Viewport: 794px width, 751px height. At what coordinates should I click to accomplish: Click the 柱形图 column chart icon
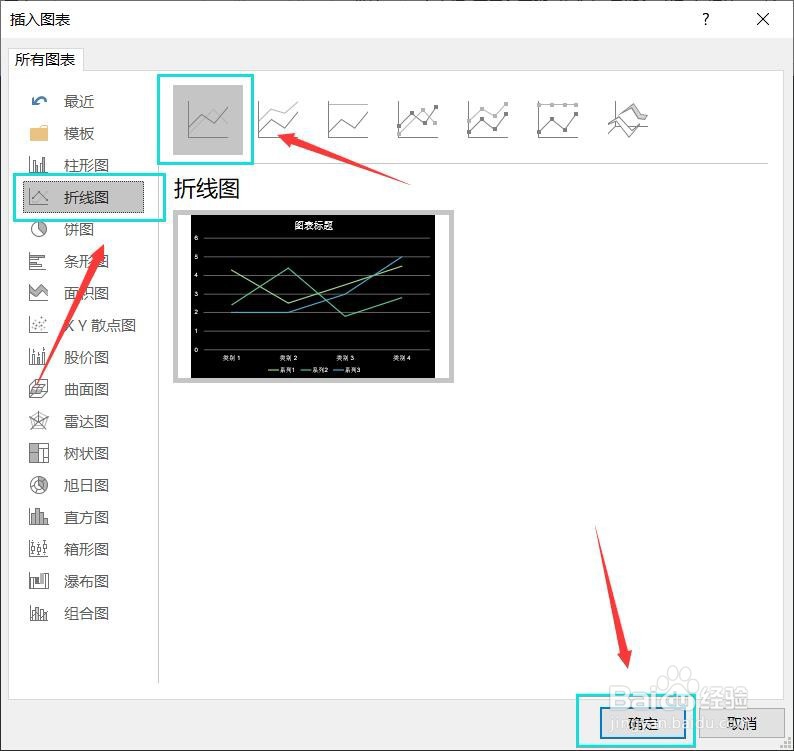click(x=38, y=165)
